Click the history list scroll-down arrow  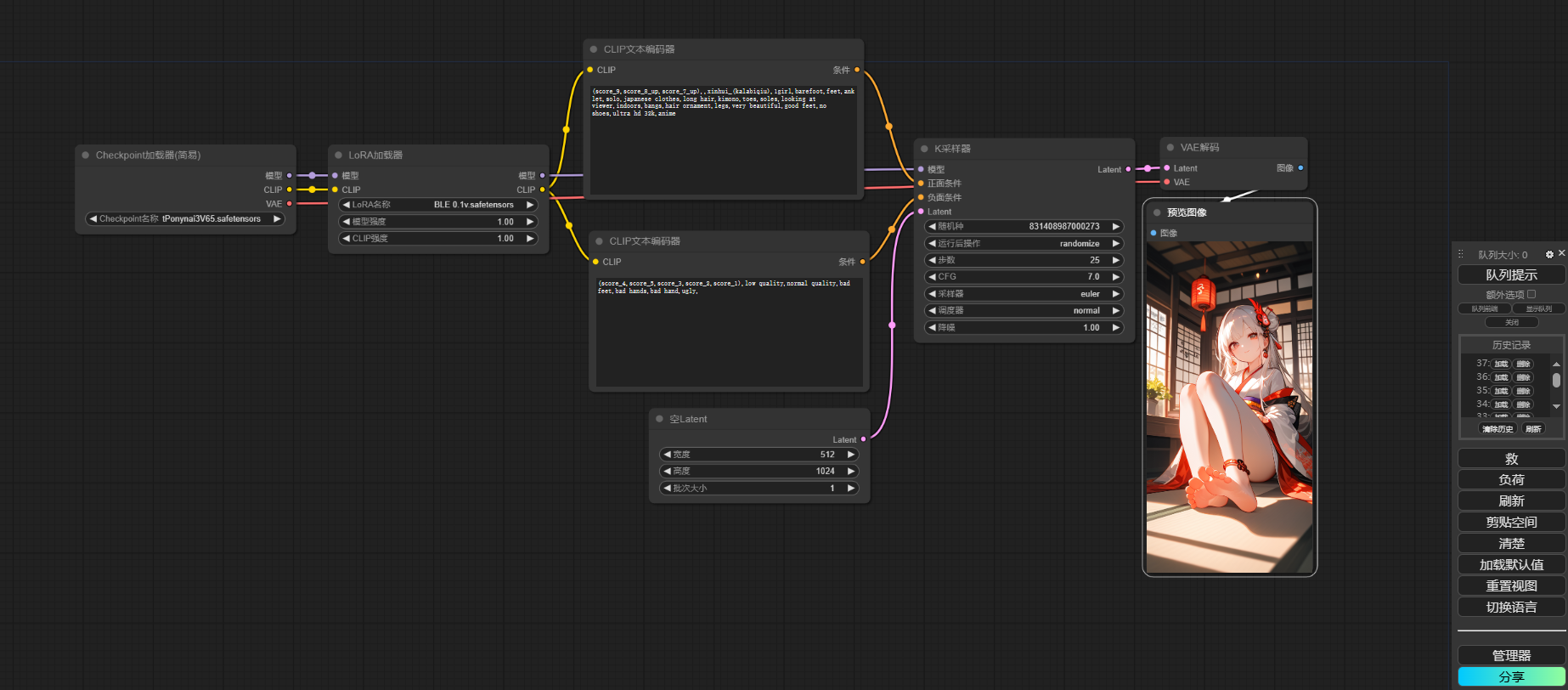pyautogui.click(x=1556, y=407)
